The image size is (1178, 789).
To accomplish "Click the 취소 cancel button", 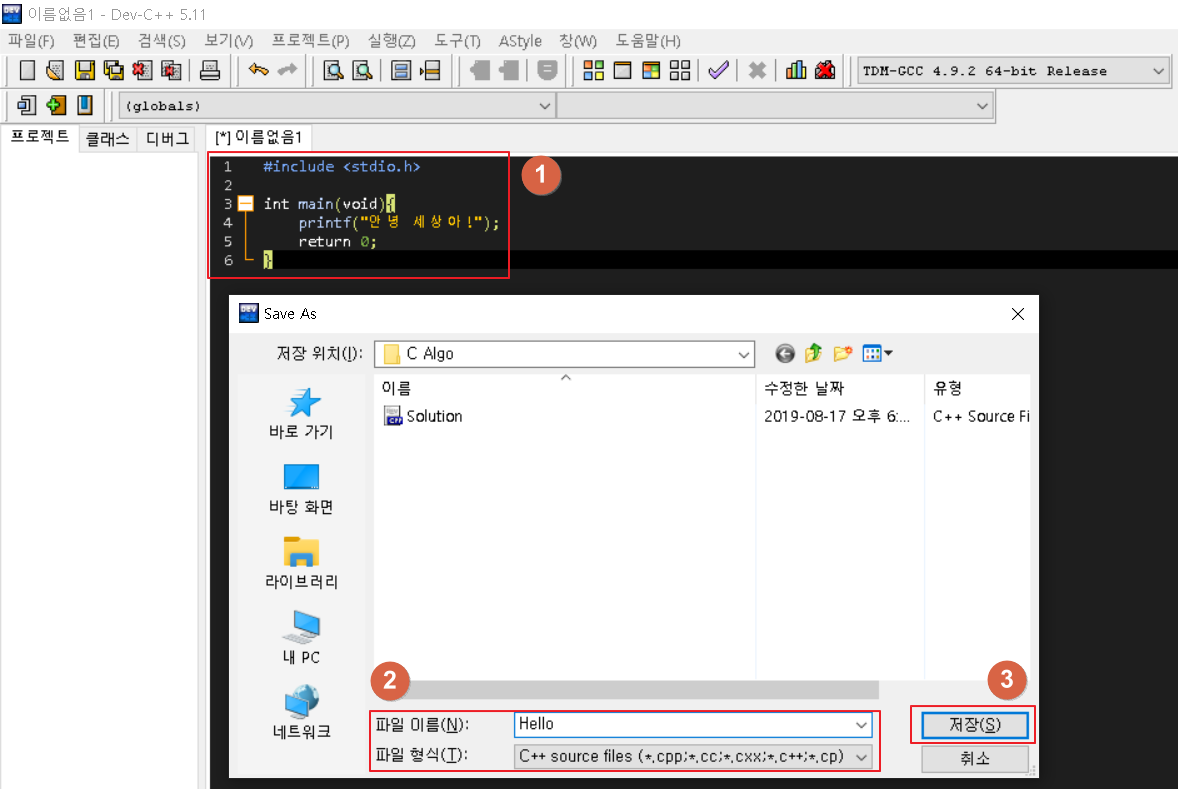I will [974, 758].
